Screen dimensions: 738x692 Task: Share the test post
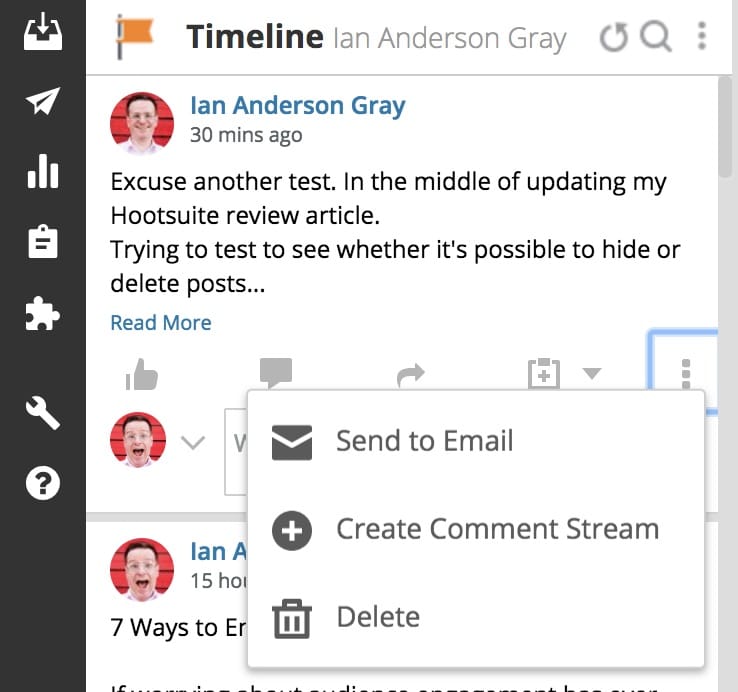[x=410, y=375]
